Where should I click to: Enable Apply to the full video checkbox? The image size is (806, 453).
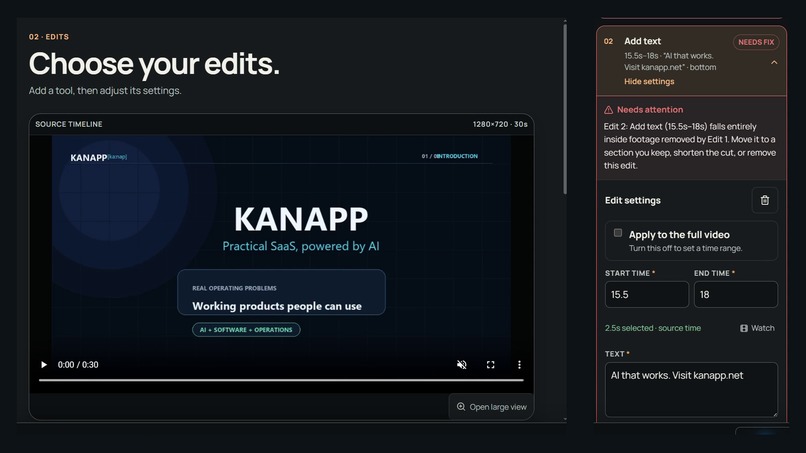coord(618,233)
